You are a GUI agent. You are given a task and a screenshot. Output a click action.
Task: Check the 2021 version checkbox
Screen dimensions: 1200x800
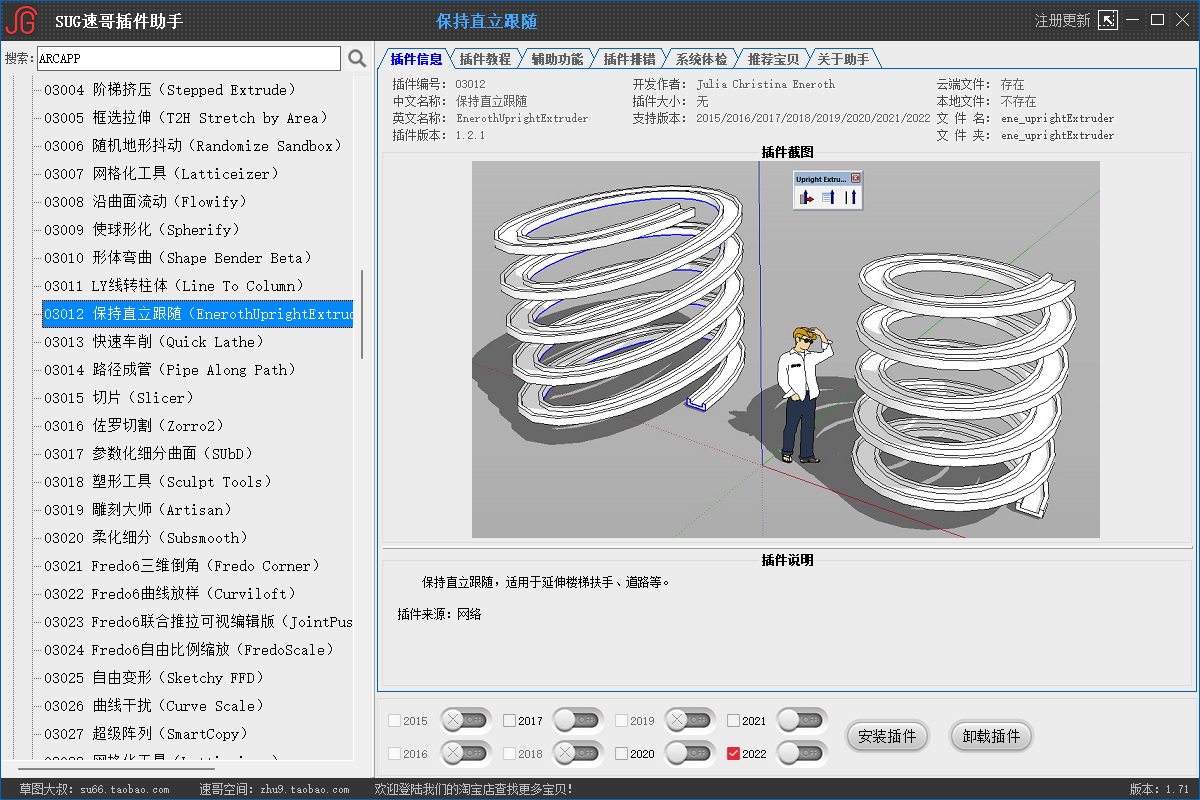734,721
